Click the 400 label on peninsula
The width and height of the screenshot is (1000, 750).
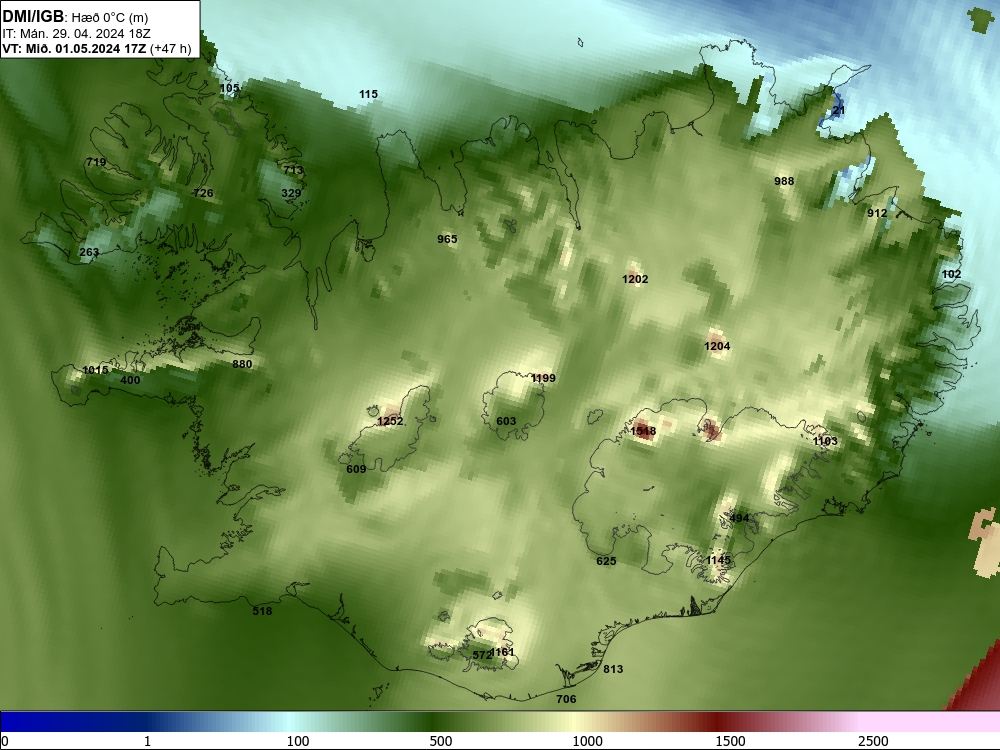point(130,380)
